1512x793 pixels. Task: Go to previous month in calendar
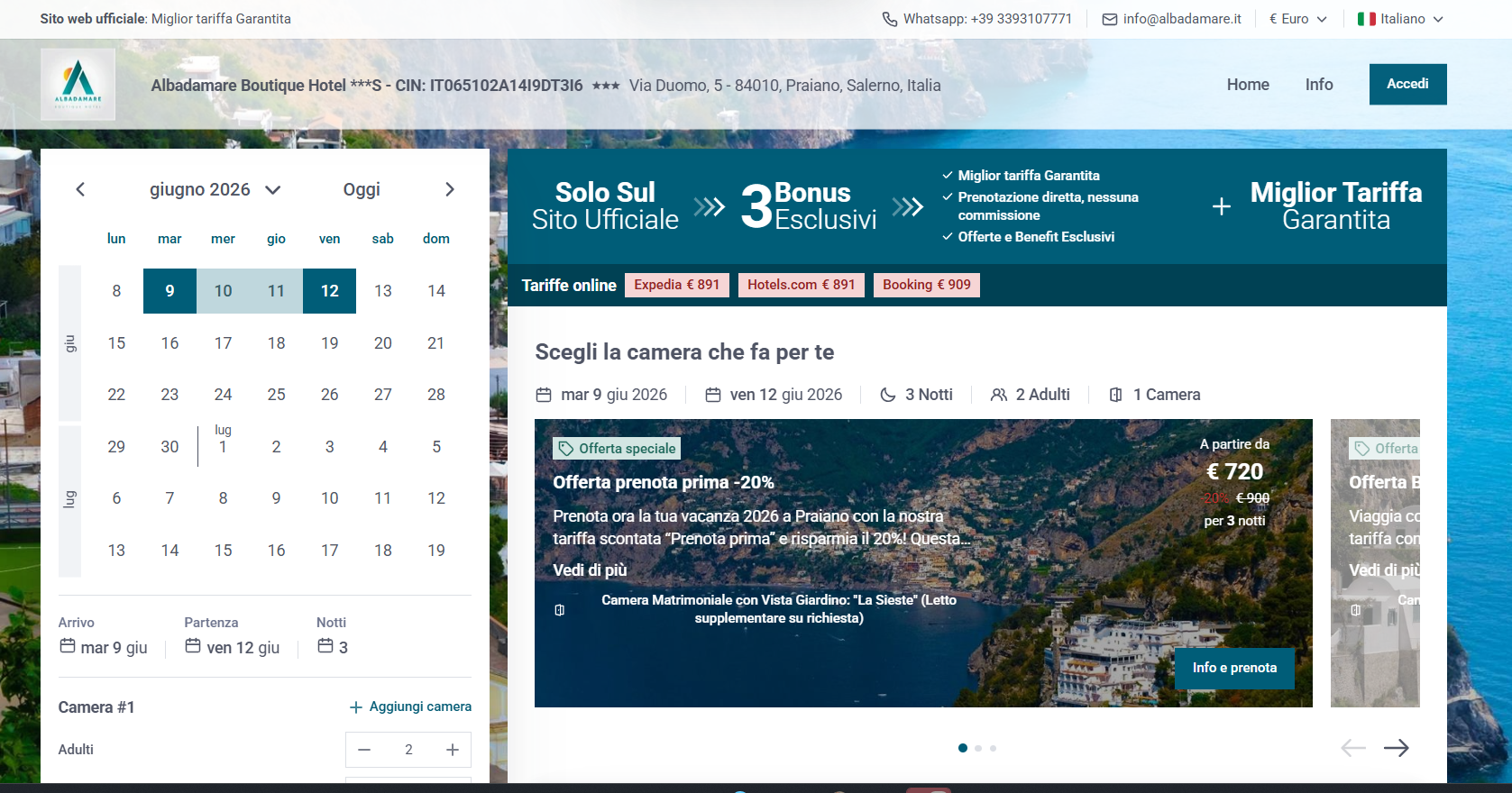tap(80, 189)
